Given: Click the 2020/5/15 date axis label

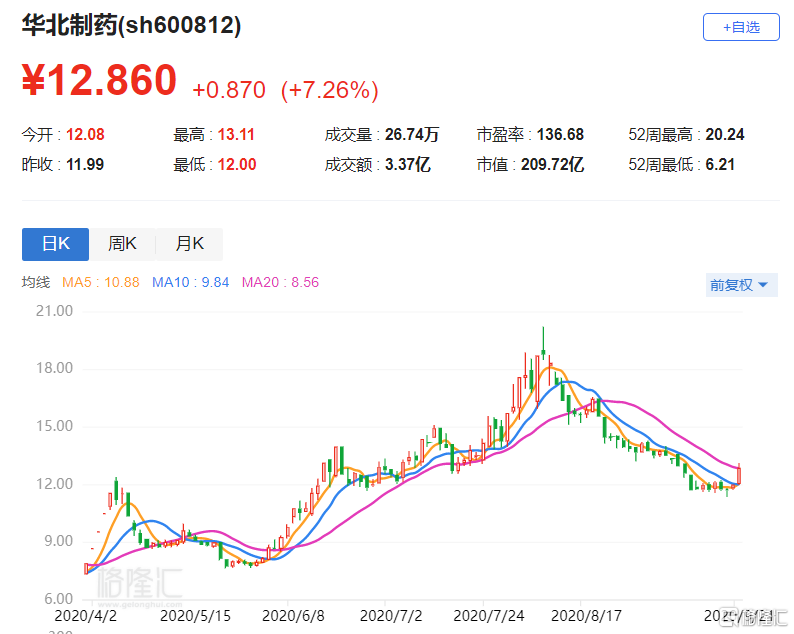Looking at the screenshot, I should [x=195, y=616].
